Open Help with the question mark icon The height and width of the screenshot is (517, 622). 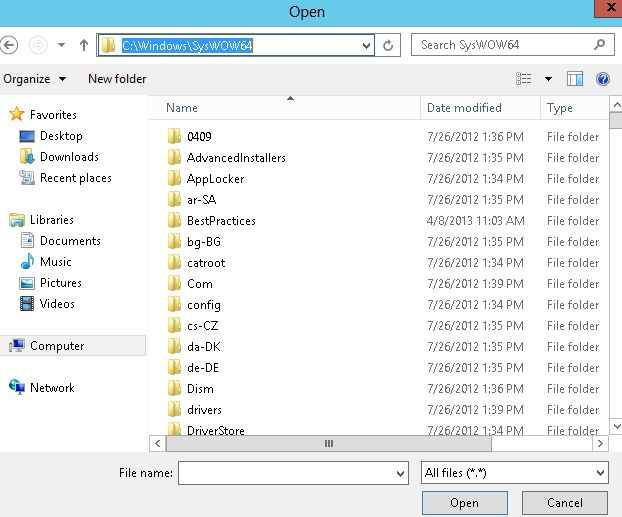603,79
